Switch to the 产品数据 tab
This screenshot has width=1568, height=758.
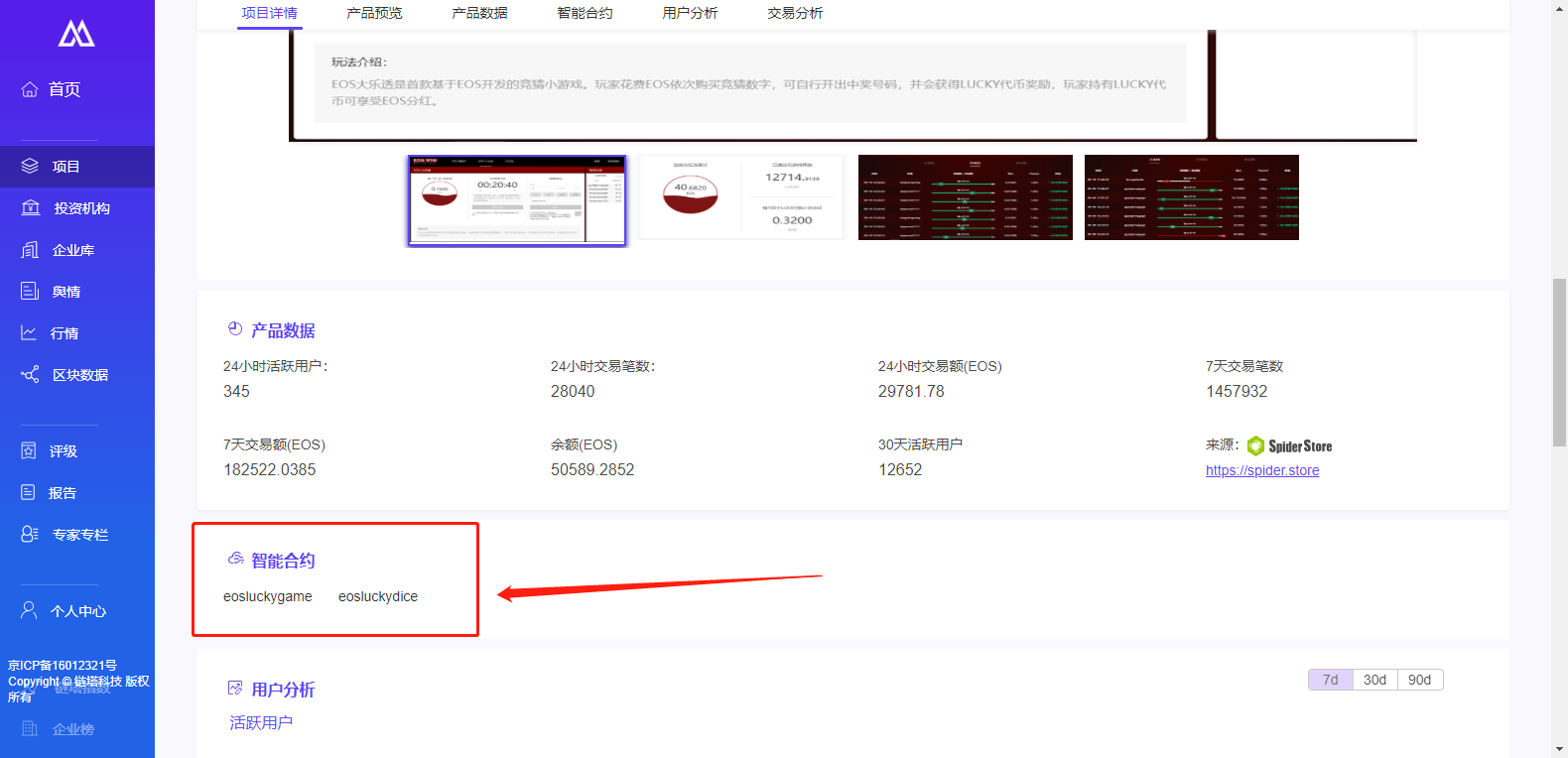(480, 13)
